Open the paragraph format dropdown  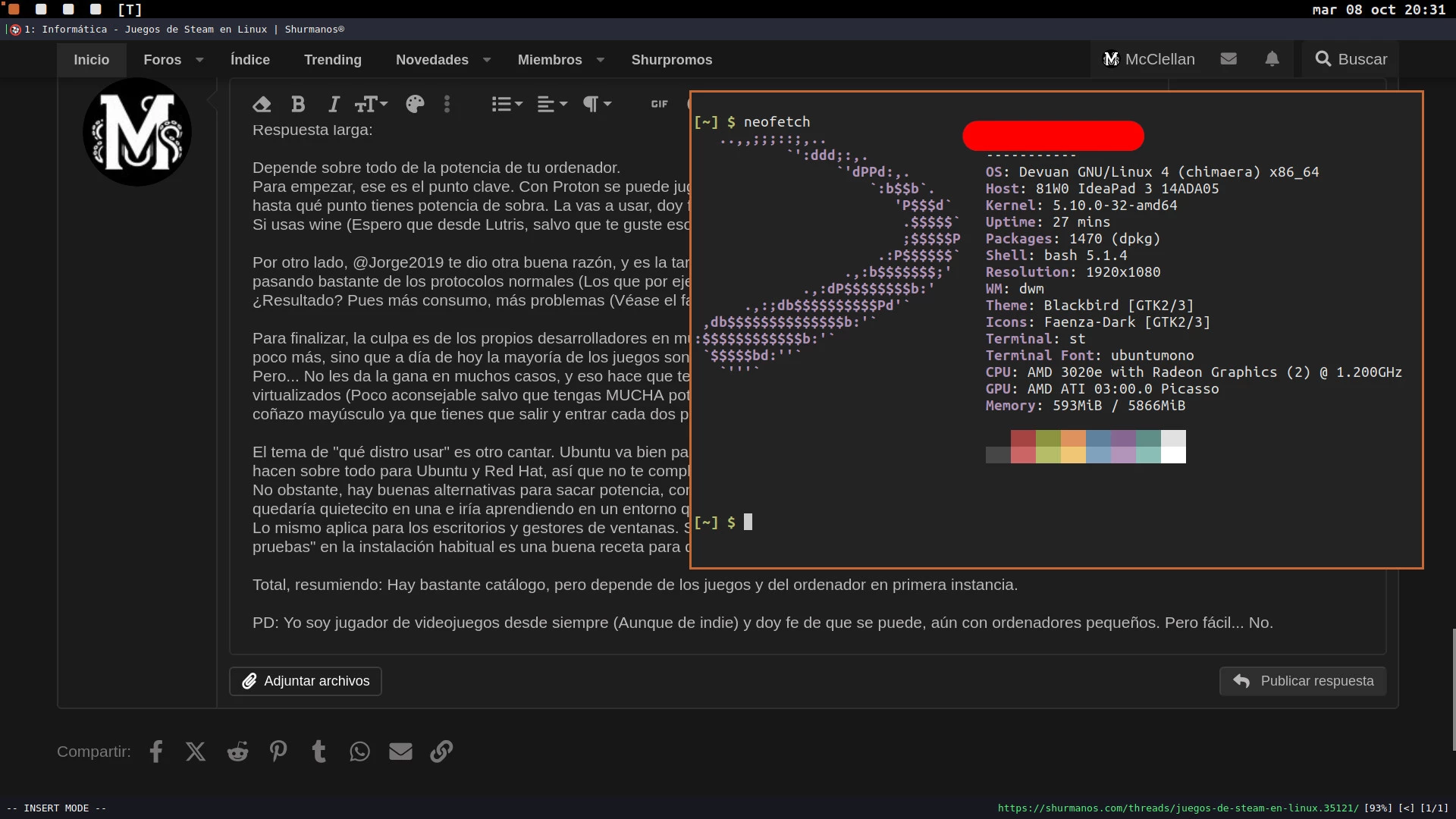(x=597, y=104)
